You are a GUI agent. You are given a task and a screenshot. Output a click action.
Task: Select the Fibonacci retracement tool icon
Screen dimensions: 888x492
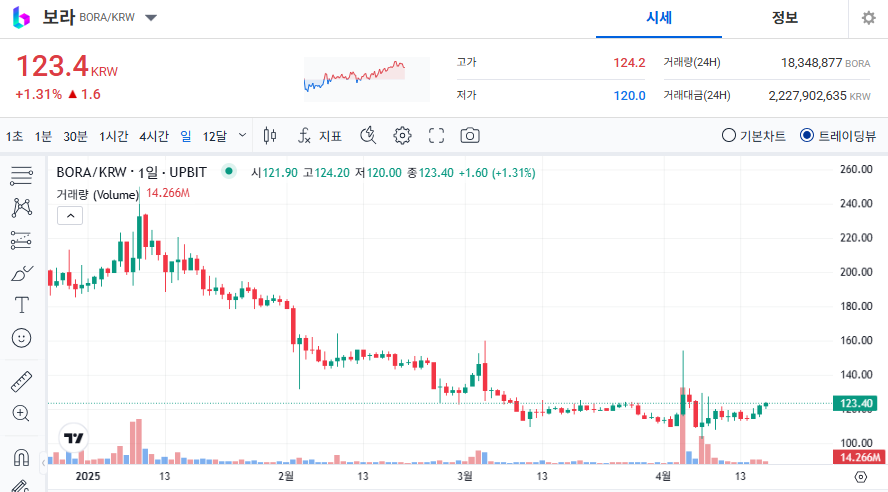22,241
